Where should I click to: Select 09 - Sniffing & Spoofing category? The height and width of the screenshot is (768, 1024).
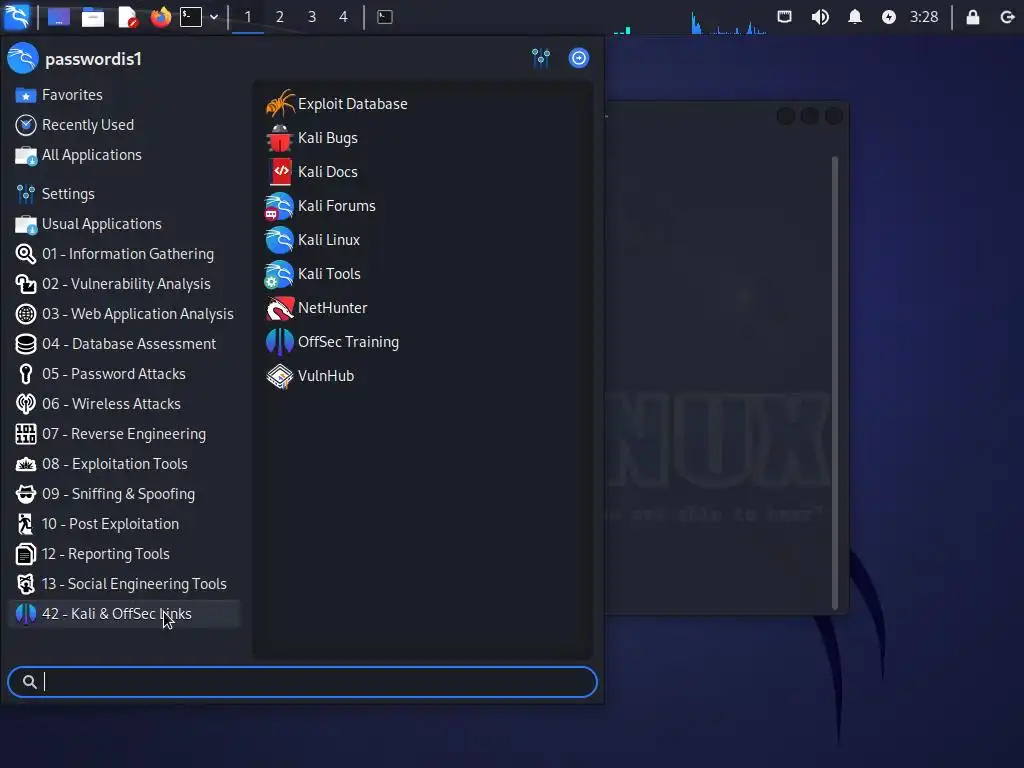[x=124, y=494]
